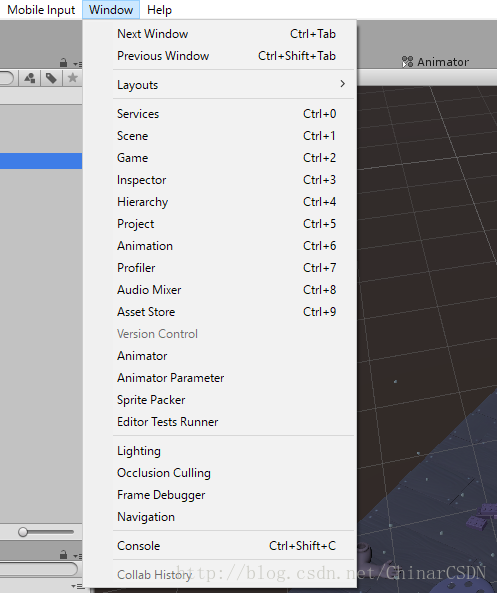
Task: Adjust the icon size slider
Action: 45,532
